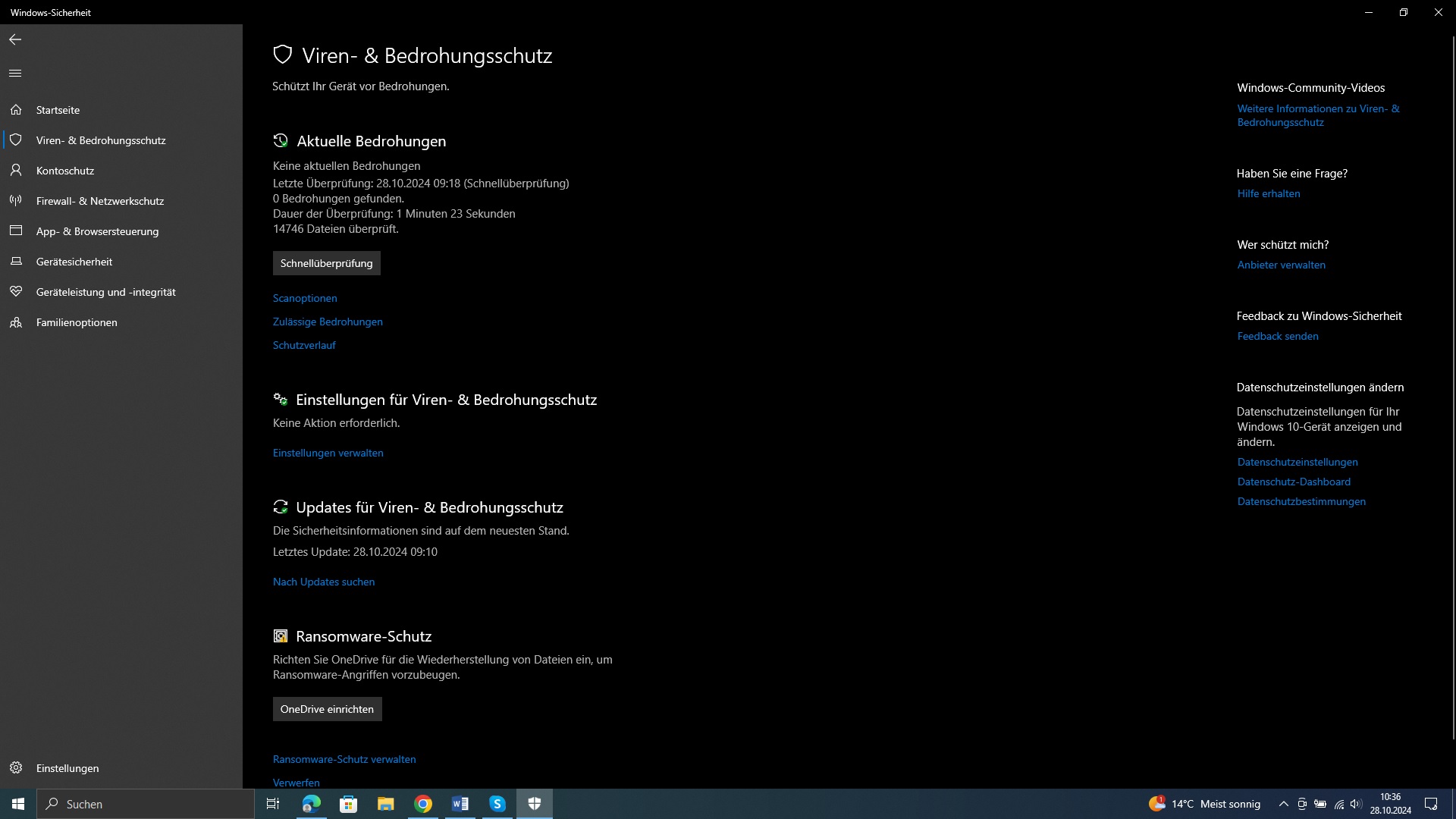
Task: Open Einstellungen gear at sidebar bottom
Action: [16, 768]
